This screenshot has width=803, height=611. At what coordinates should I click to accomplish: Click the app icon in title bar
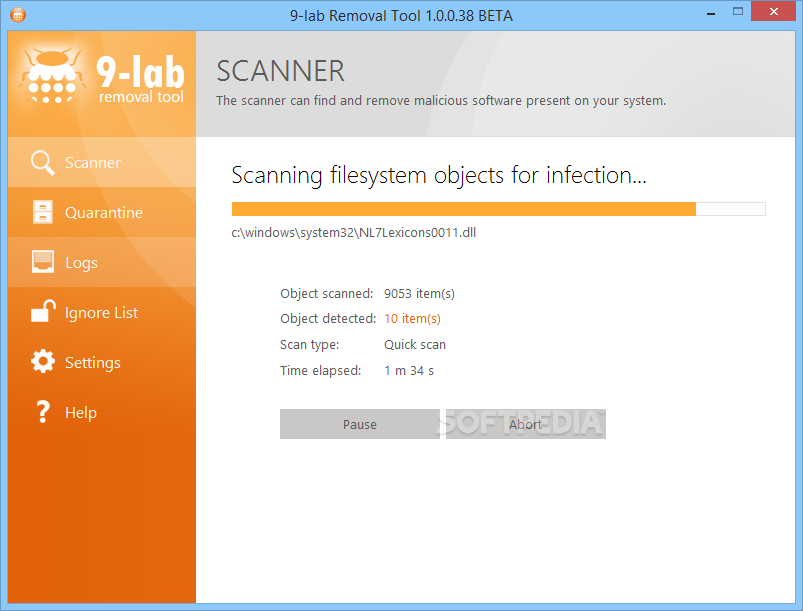[18, 15]
